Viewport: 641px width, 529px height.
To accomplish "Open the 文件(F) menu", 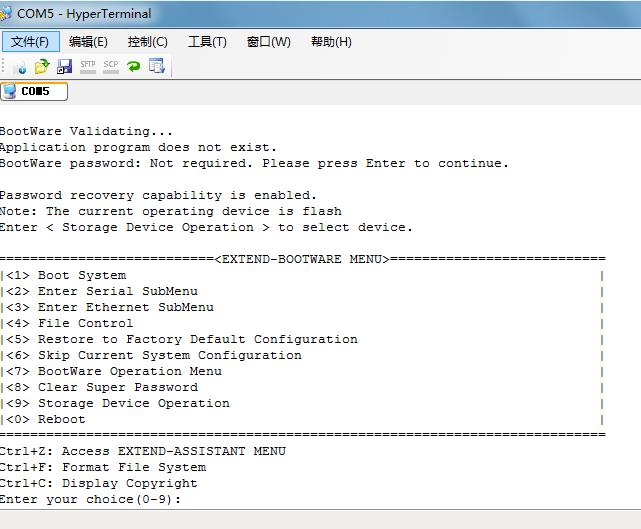I will pyautogui.click(x=31, y=42).
